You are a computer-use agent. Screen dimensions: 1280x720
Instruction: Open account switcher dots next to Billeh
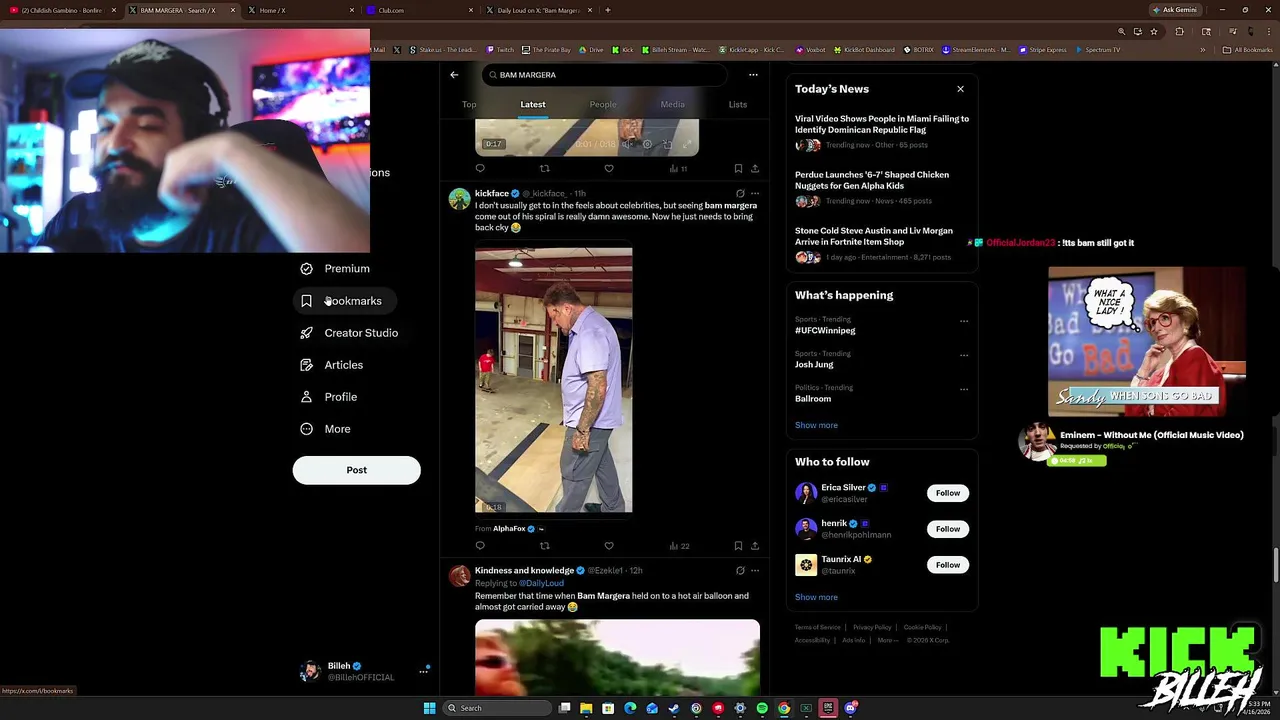pyautogui.click(x=423, y=671)
